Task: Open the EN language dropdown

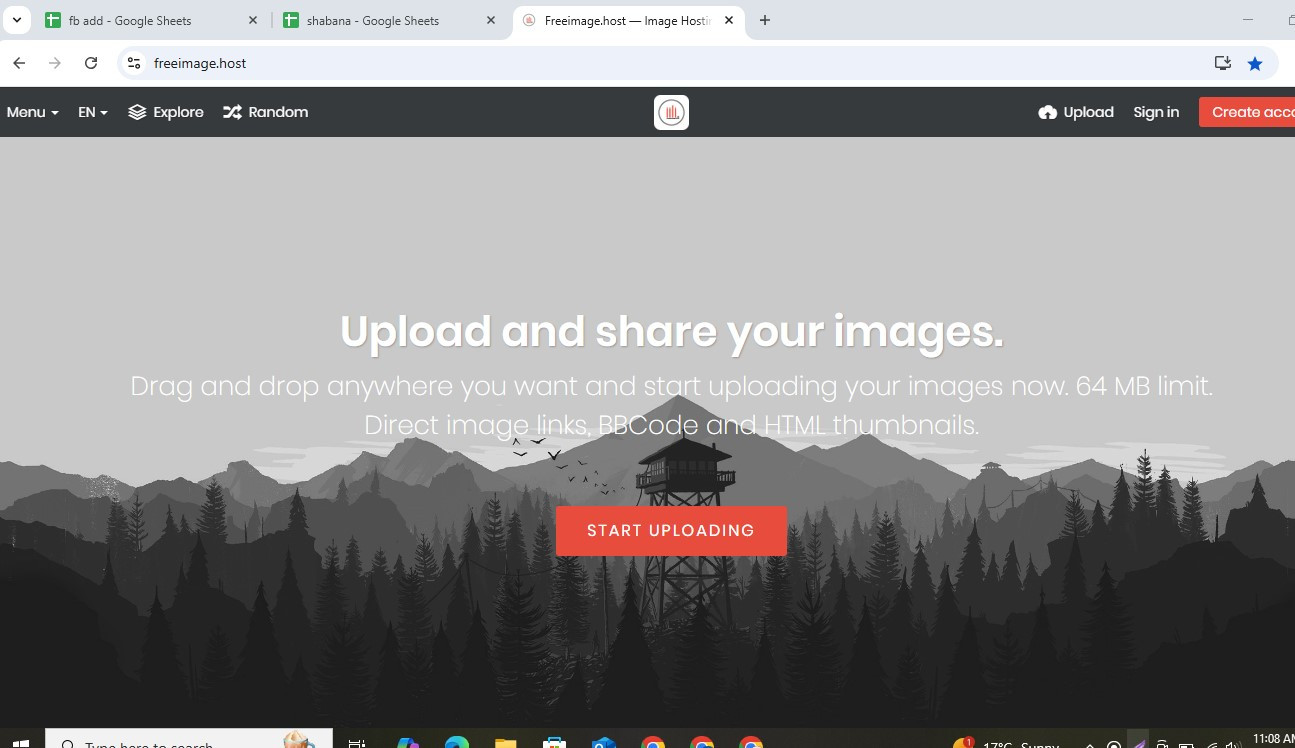Action: point(93,112)
